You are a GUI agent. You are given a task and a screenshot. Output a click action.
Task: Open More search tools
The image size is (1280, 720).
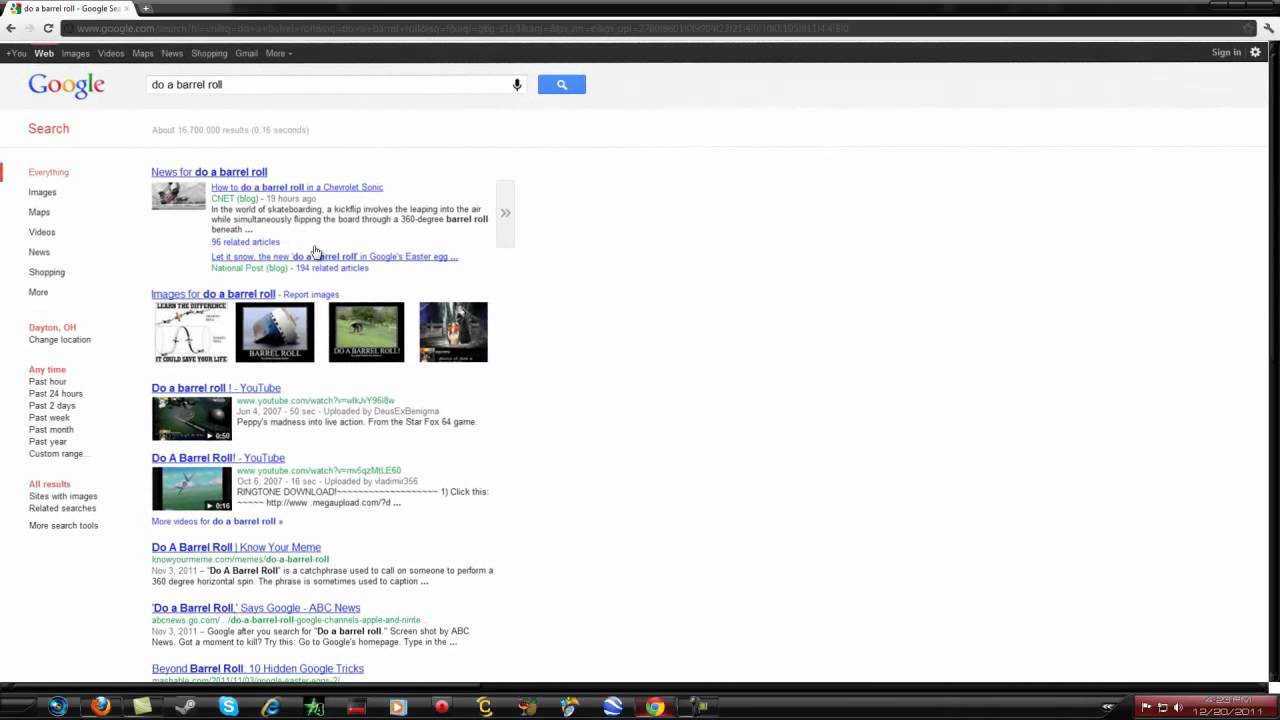63,526
